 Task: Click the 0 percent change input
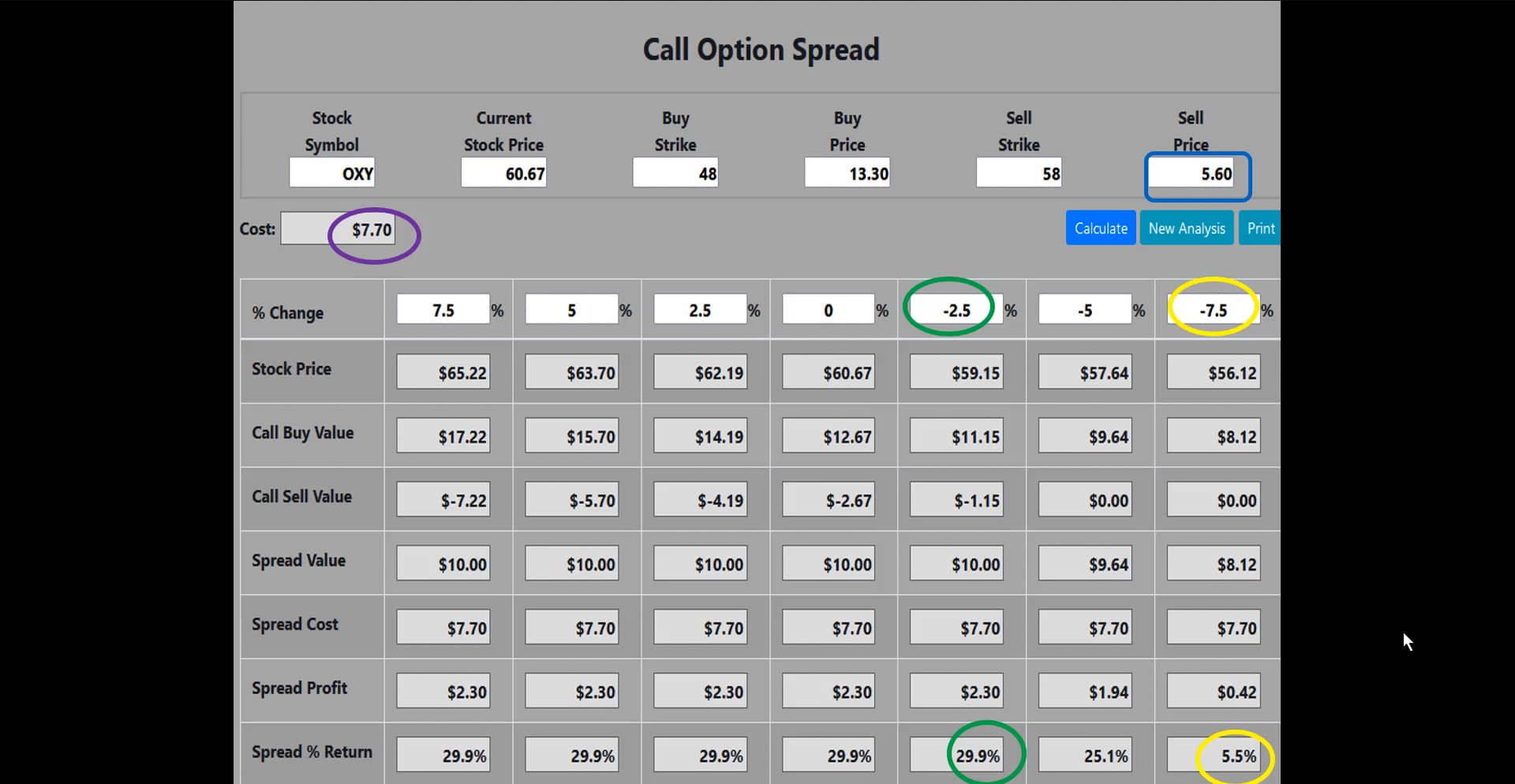[829, 310]
